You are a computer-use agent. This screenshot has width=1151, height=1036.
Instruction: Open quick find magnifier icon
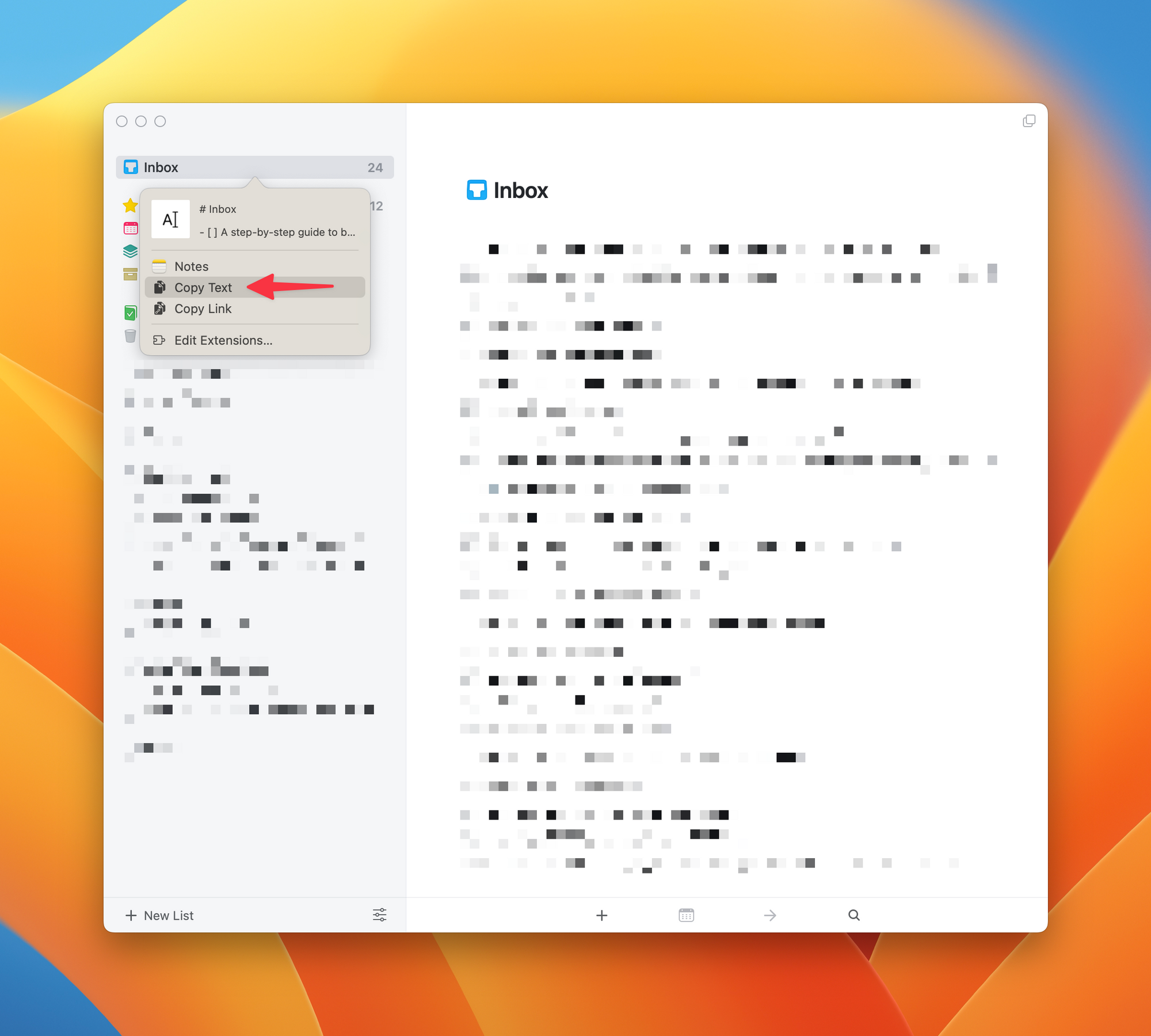[x=854, y=915]
